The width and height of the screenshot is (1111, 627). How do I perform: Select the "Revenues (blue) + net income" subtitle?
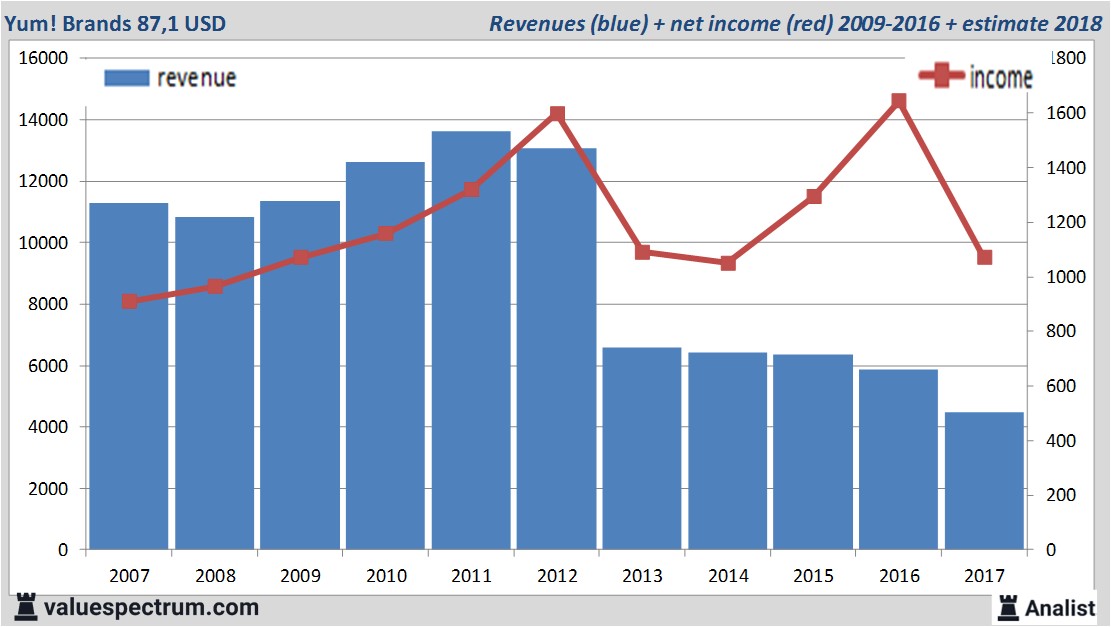[660, 23]
